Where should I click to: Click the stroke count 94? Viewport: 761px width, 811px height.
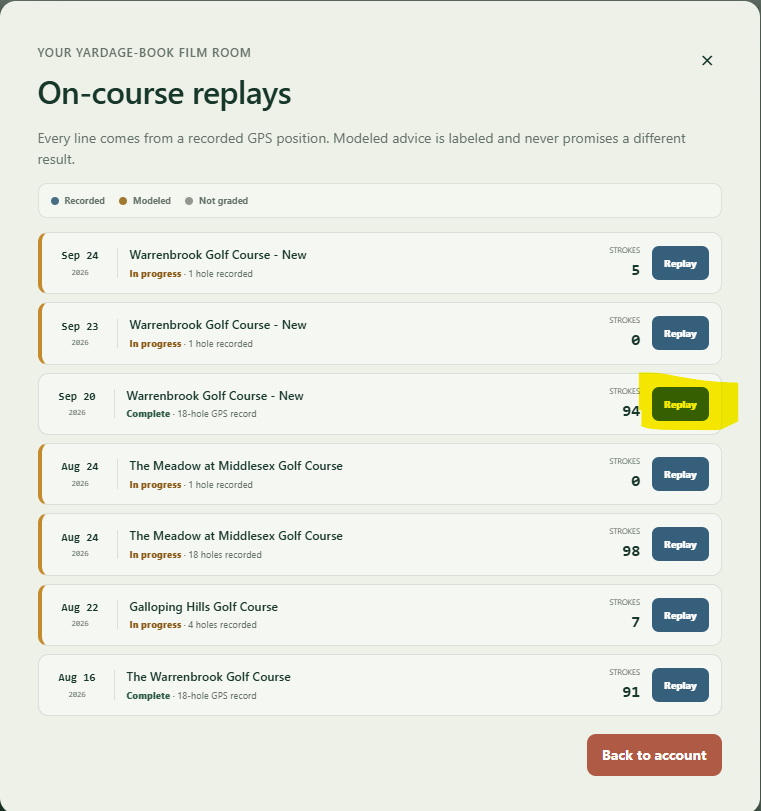pos(631,411)
